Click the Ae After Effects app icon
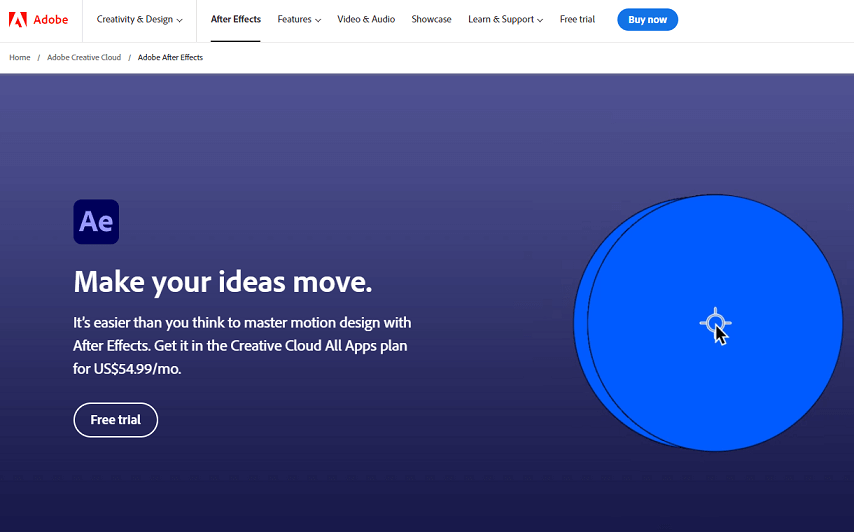This screenshot has width=854, height=532. click(x=96, y=222)
